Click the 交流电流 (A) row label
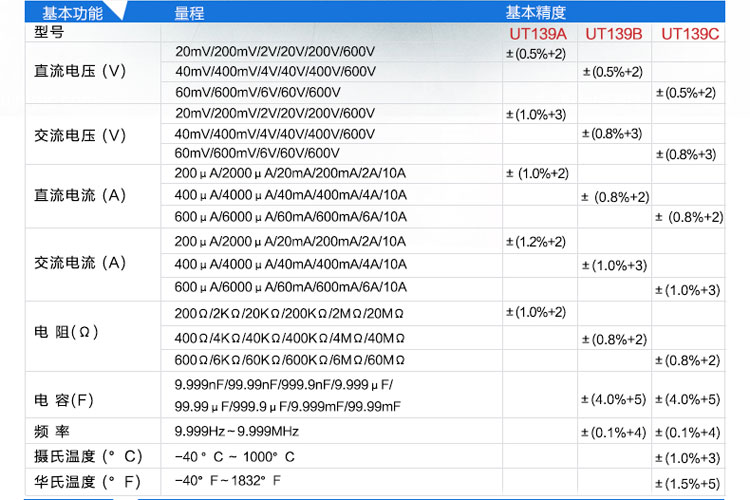Image resolution: width=750 pixels, height=500 pixels. 81,263
